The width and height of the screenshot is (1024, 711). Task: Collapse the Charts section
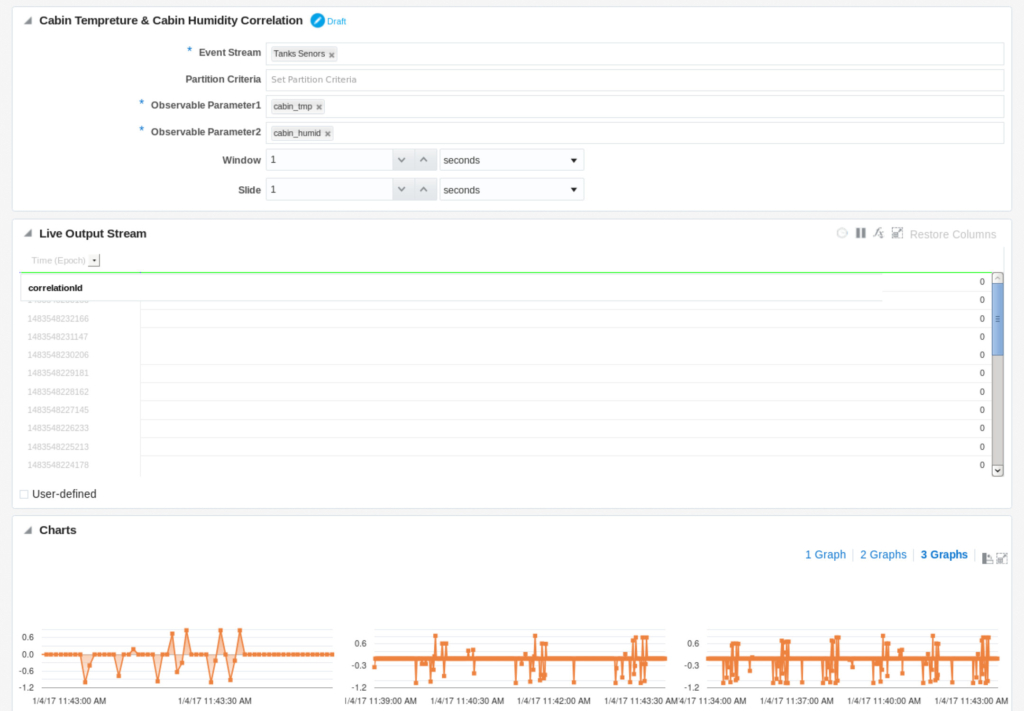pyautogui.click(x=28, y=530)
